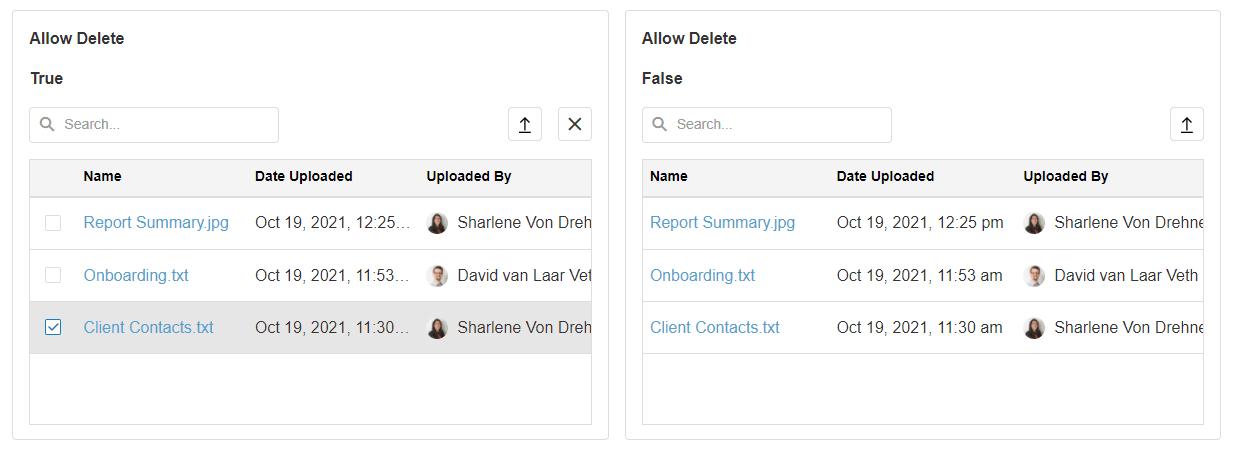Image resolution: width=1235 pixels, height=451 pixels.
Task: Click David van Laar's avatar in the right table
Action: click(x=1034, y=276)
